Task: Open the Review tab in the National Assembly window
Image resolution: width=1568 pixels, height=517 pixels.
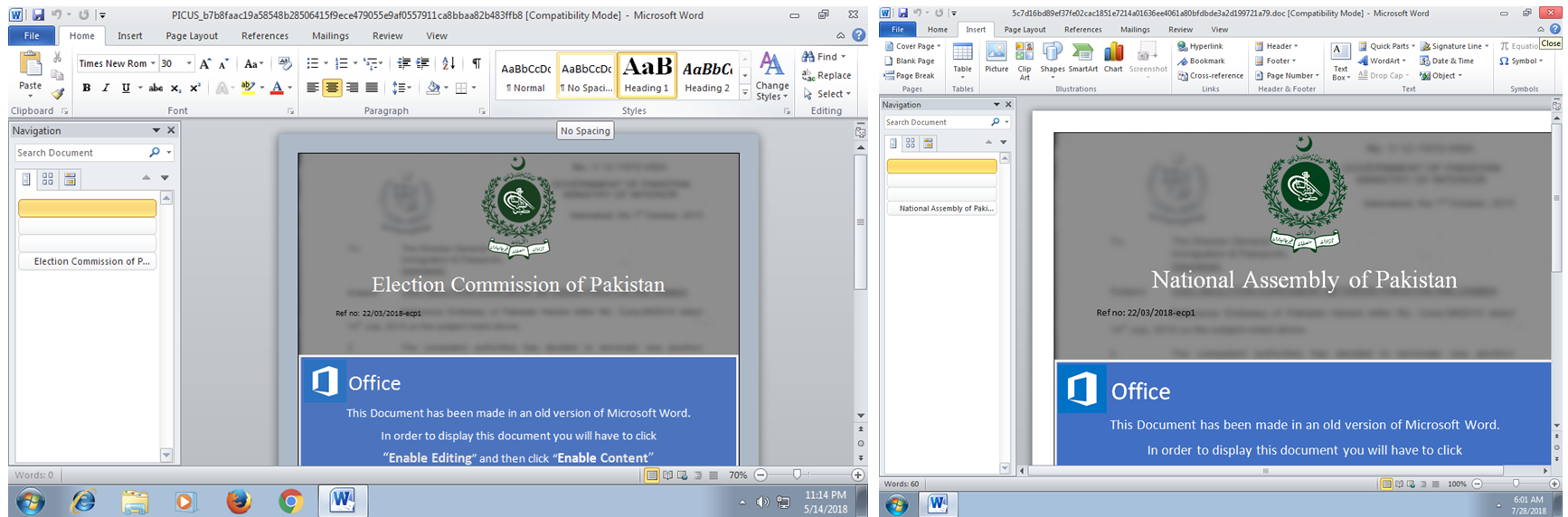Action: [x=1180, y=30]
